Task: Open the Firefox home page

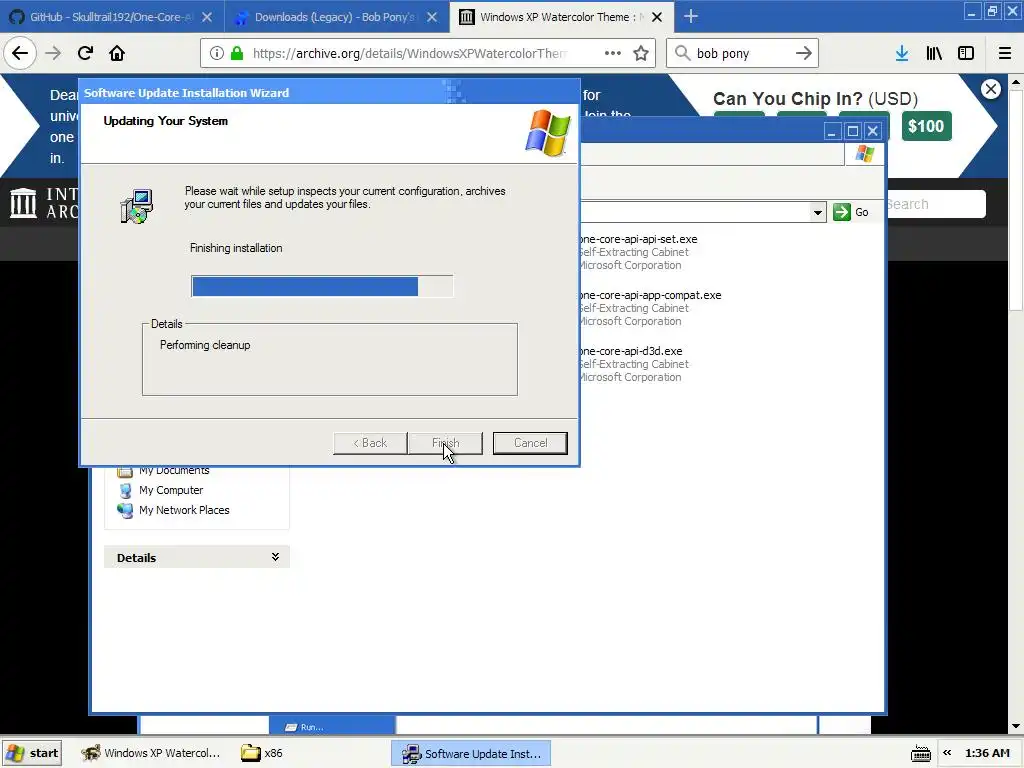Action: tap(117, 53)
